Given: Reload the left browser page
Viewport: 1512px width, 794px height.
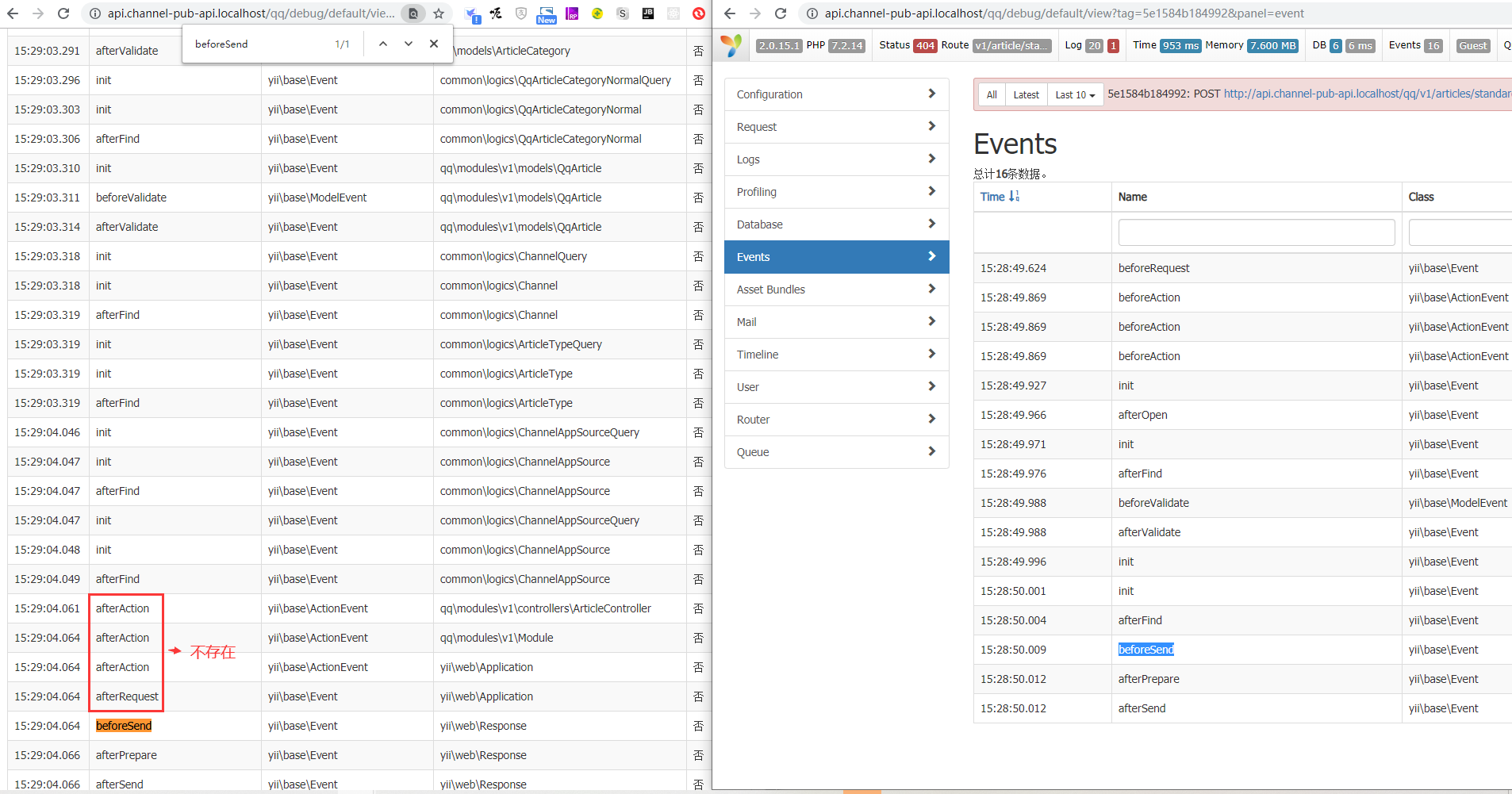Looking at the screenshot, I should [x=63, y=13].
